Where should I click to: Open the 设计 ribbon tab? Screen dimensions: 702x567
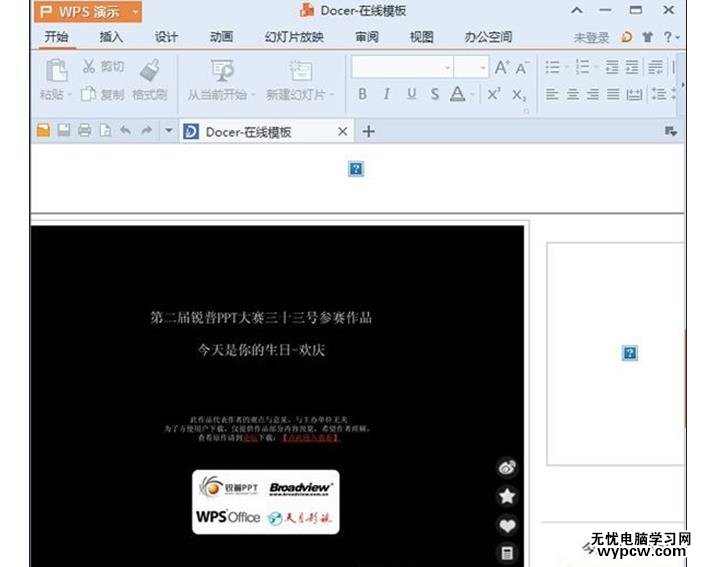[x=166, y=37]
